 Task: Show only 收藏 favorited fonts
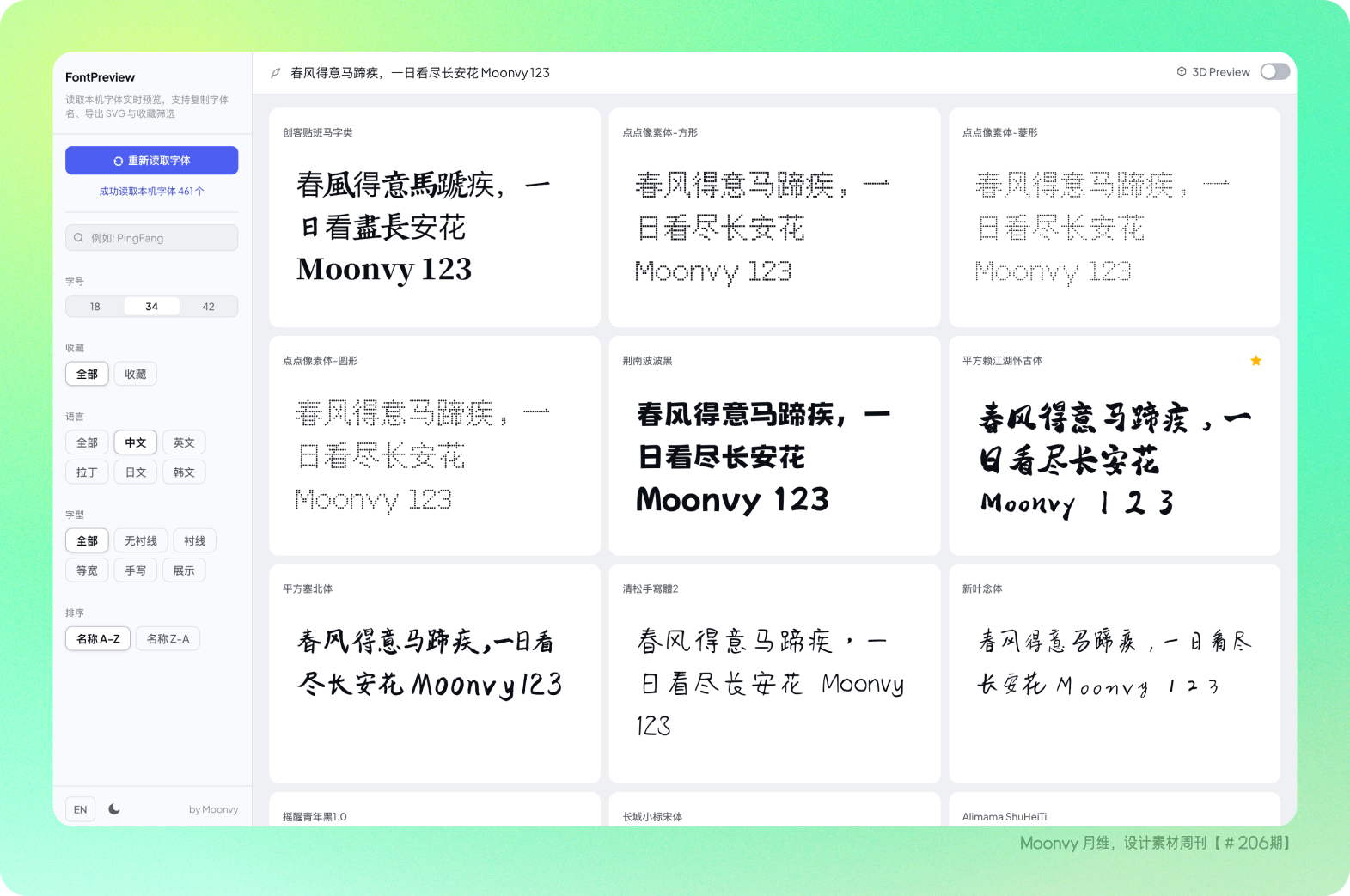pyautogui.click(x=136, y=375)
